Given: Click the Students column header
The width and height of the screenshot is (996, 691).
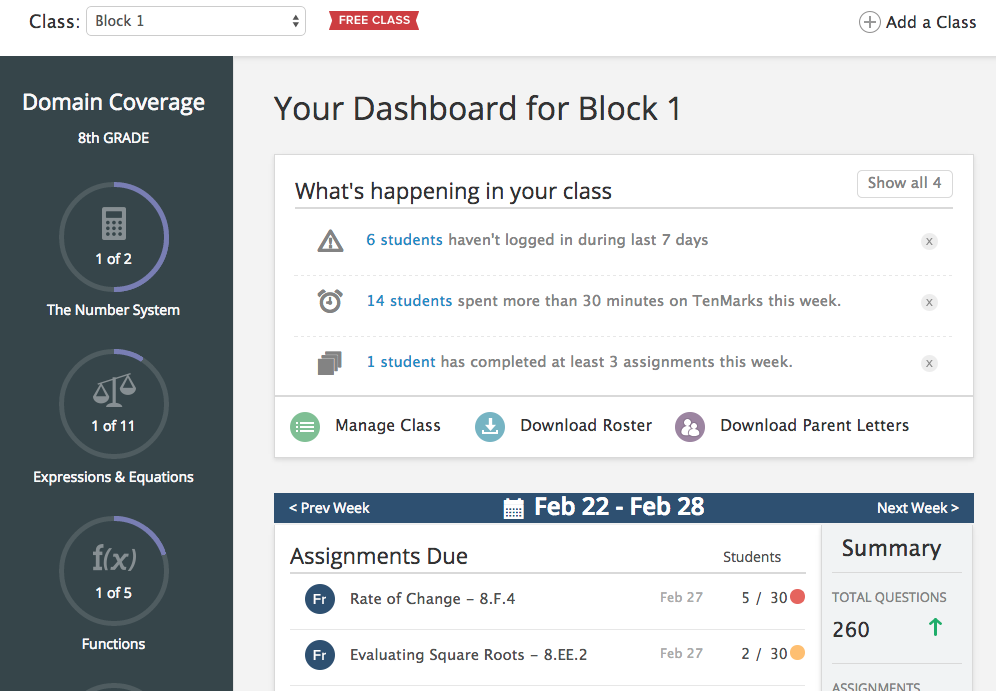Looking at the screenshot, I should [x=751, y=557].
